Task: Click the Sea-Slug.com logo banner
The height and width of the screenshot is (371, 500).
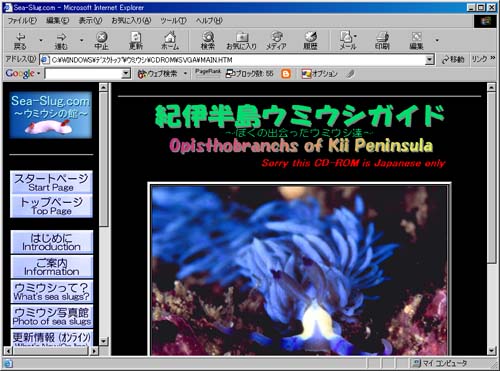Action: pos(51,115)
